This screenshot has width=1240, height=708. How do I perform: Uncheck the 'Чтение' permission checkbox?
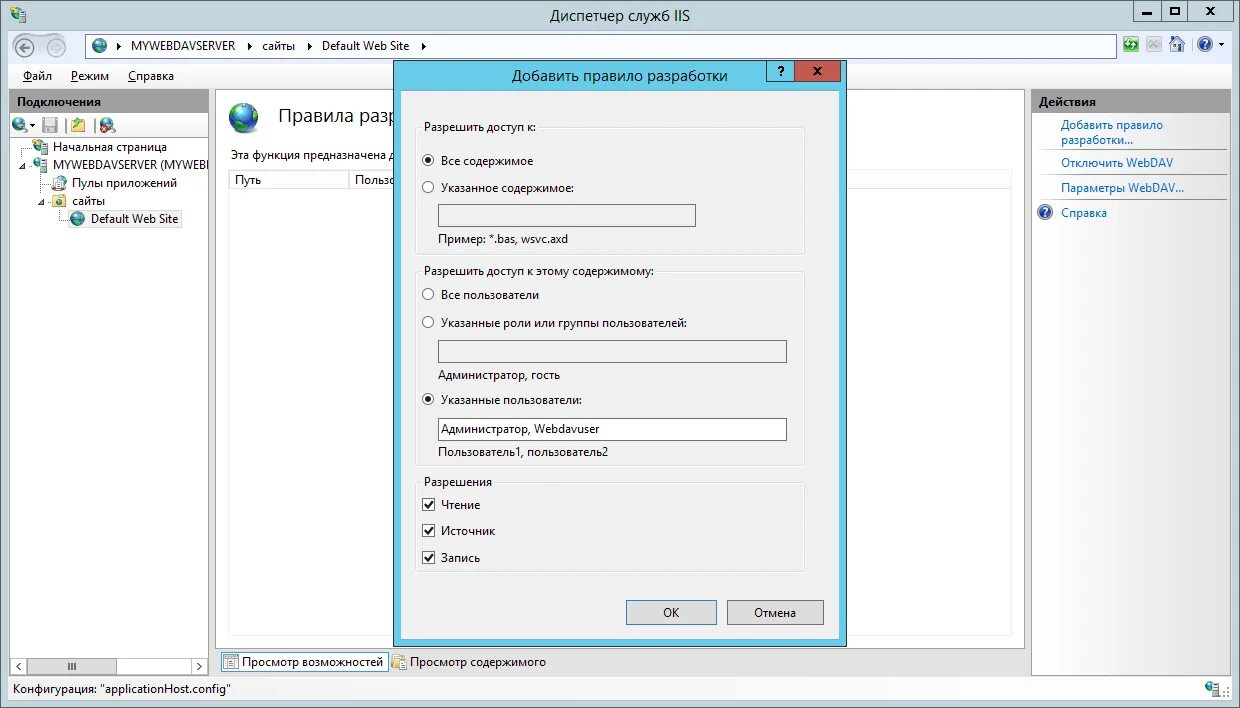coord(429,505)
